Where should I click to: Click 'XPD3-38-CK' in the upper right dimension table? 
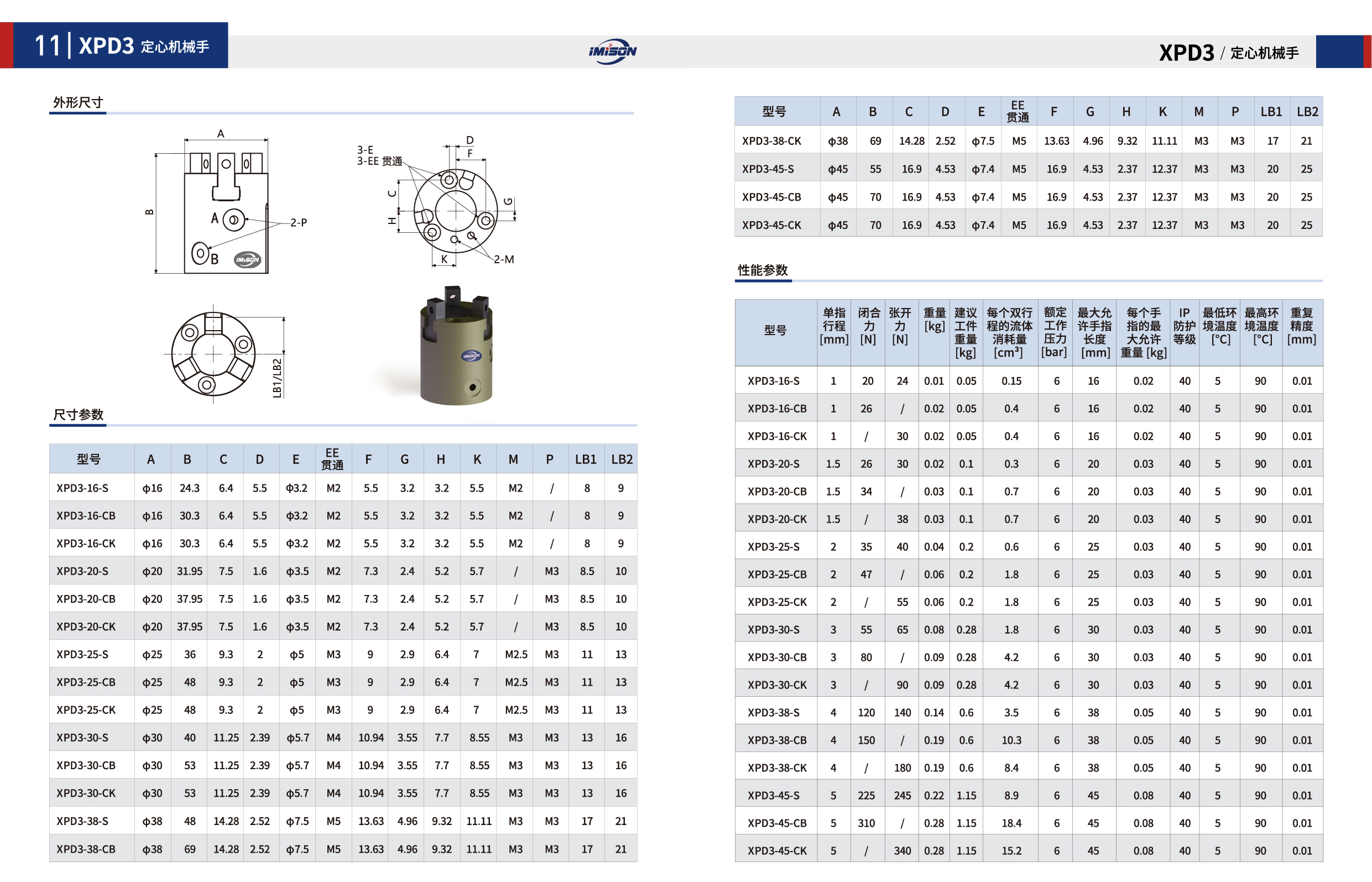771,141
